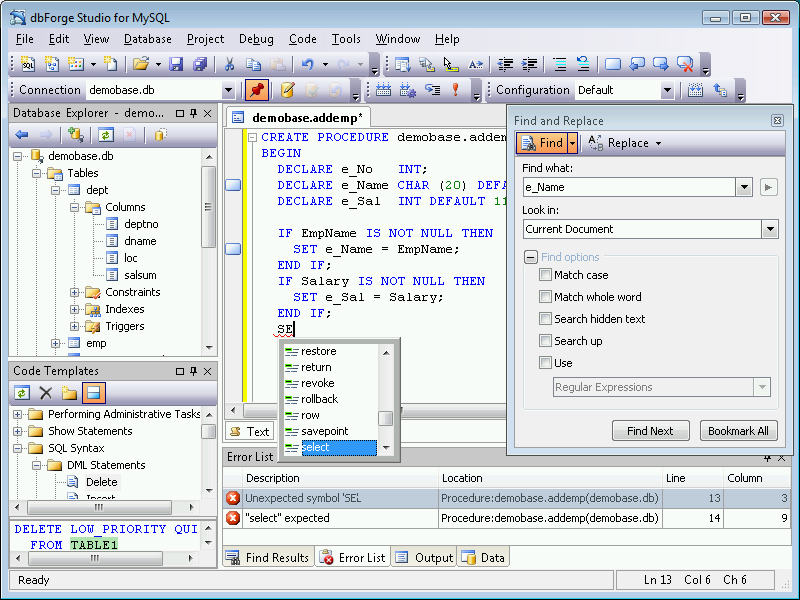Click the red exclamation execute icon

456,90
